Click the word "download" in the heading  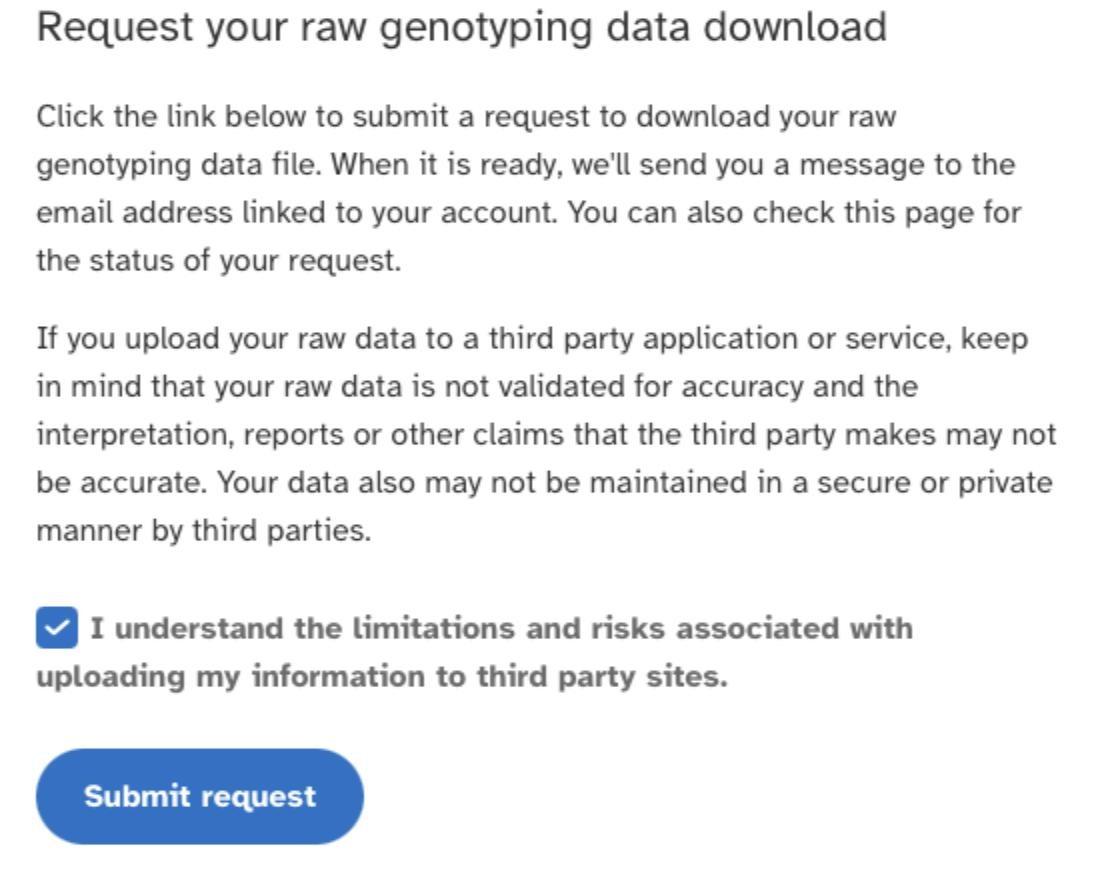click(x=795, y=27)
